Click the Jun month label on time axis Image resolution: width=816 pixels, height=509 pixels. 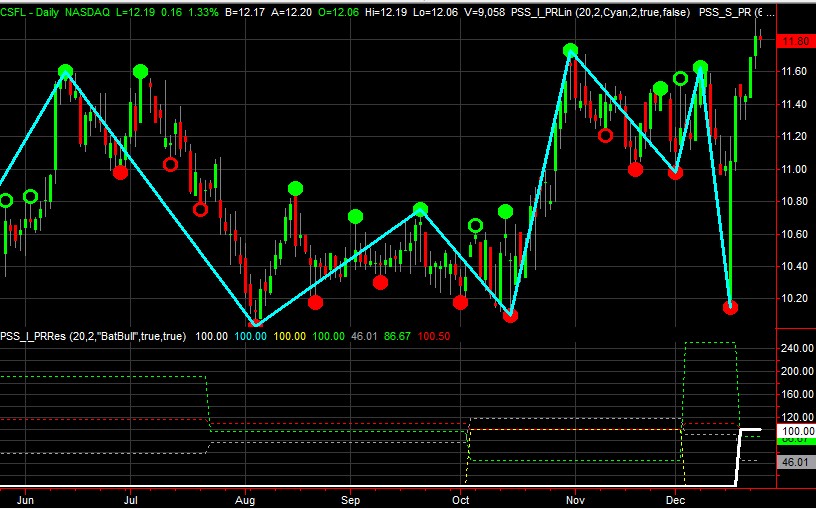pos(25,501)
